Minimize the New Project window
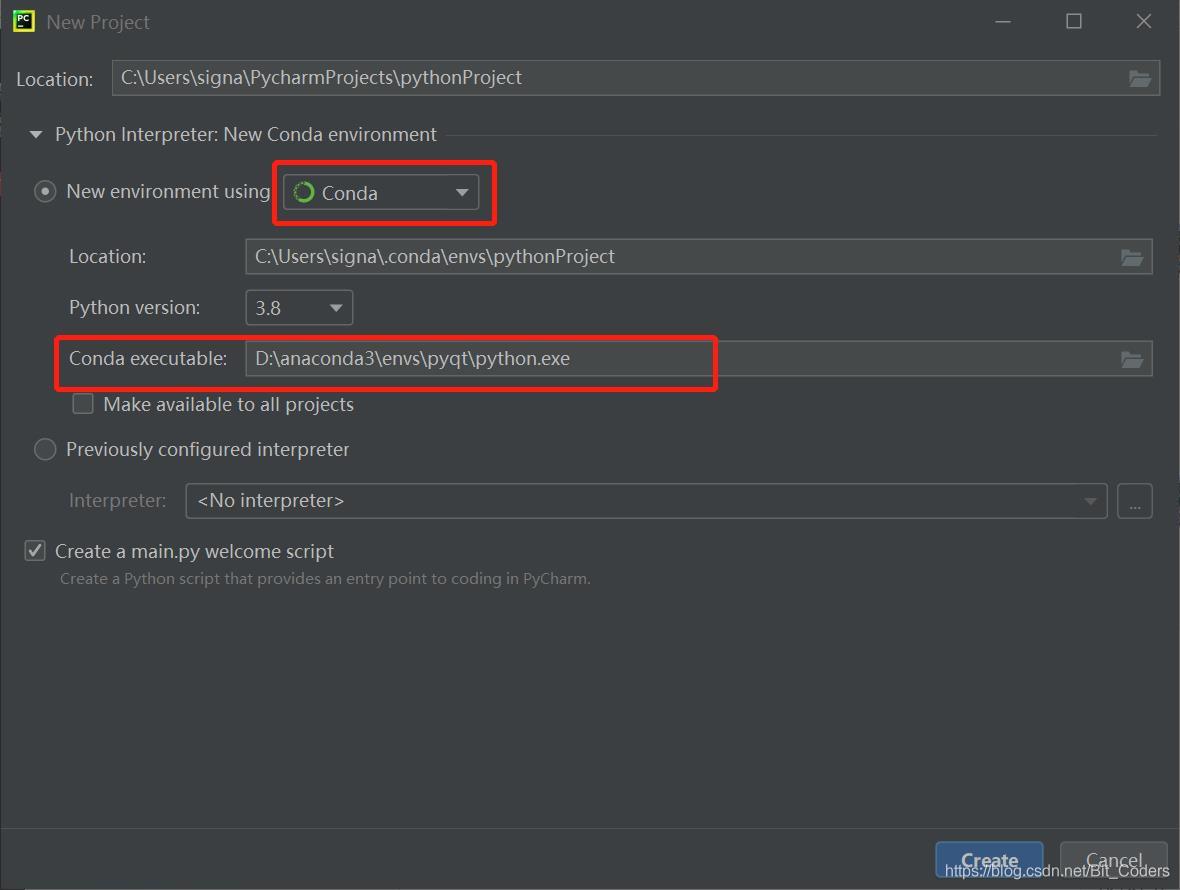 coord(1002,22)
